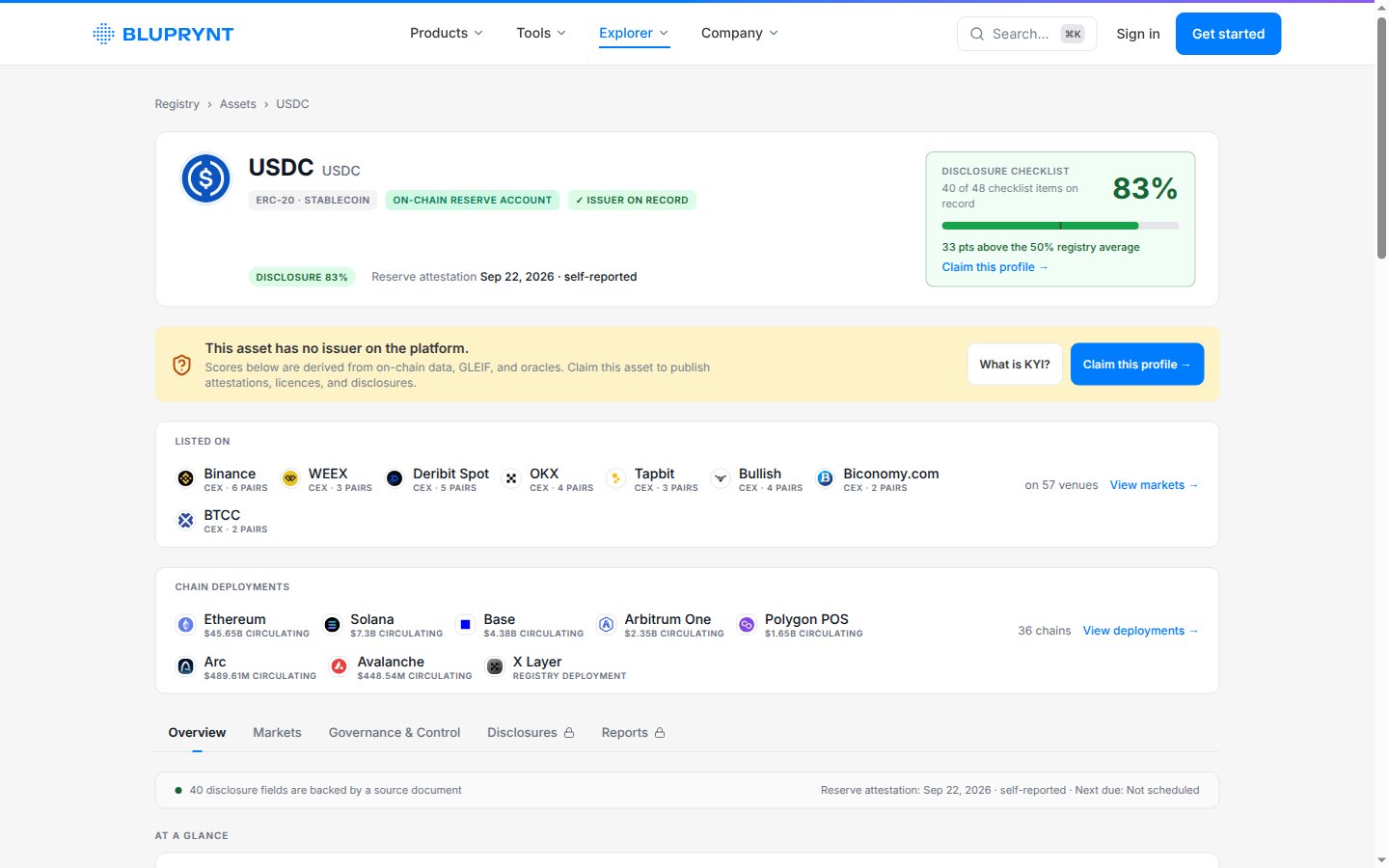The image size is (1389, 868).
Task: Click the OKX exchange icon
Action: [x=511, y=478]
